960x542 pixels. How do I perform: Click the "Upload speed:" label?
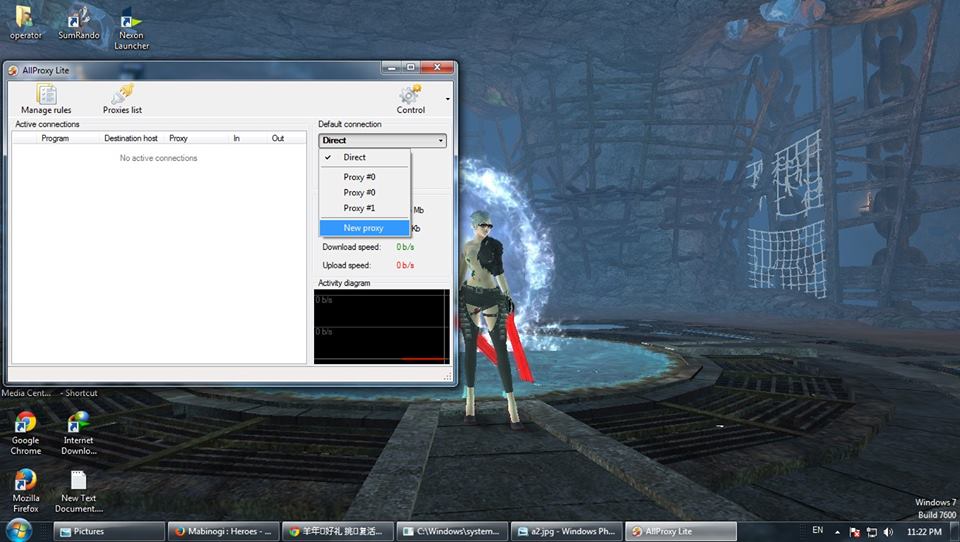click(347, 265)
